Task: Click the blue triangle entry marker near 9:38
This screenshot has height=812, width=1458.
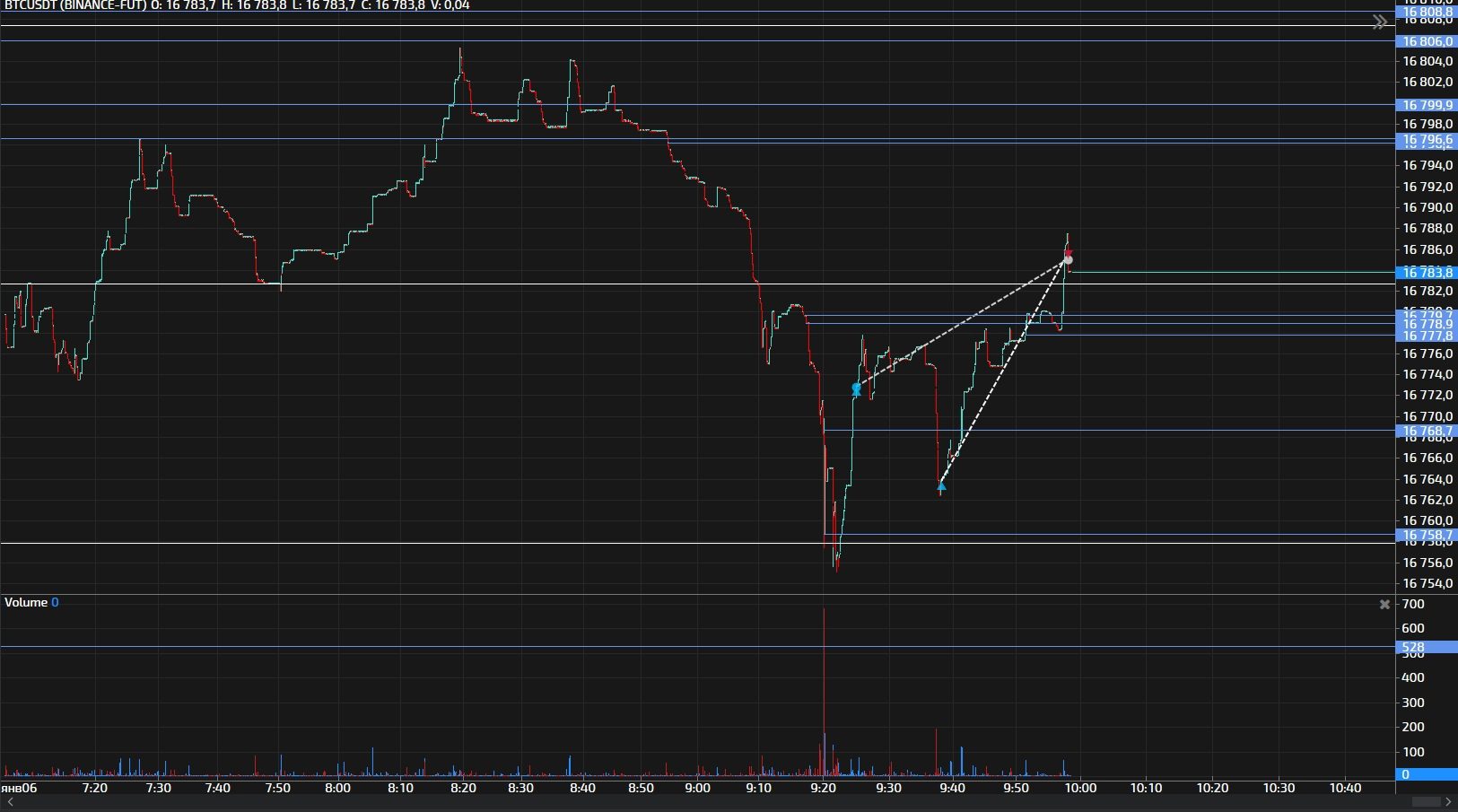Action: 940,486
